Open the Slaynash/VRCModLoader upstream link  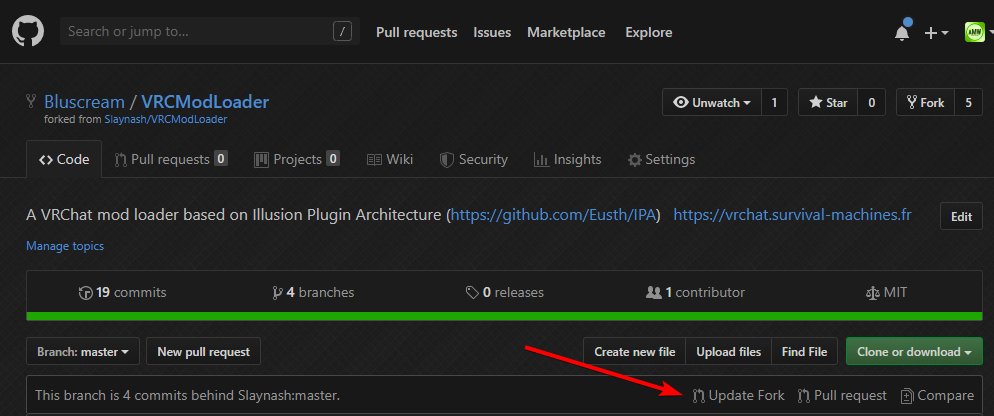(x=165, y=119)
